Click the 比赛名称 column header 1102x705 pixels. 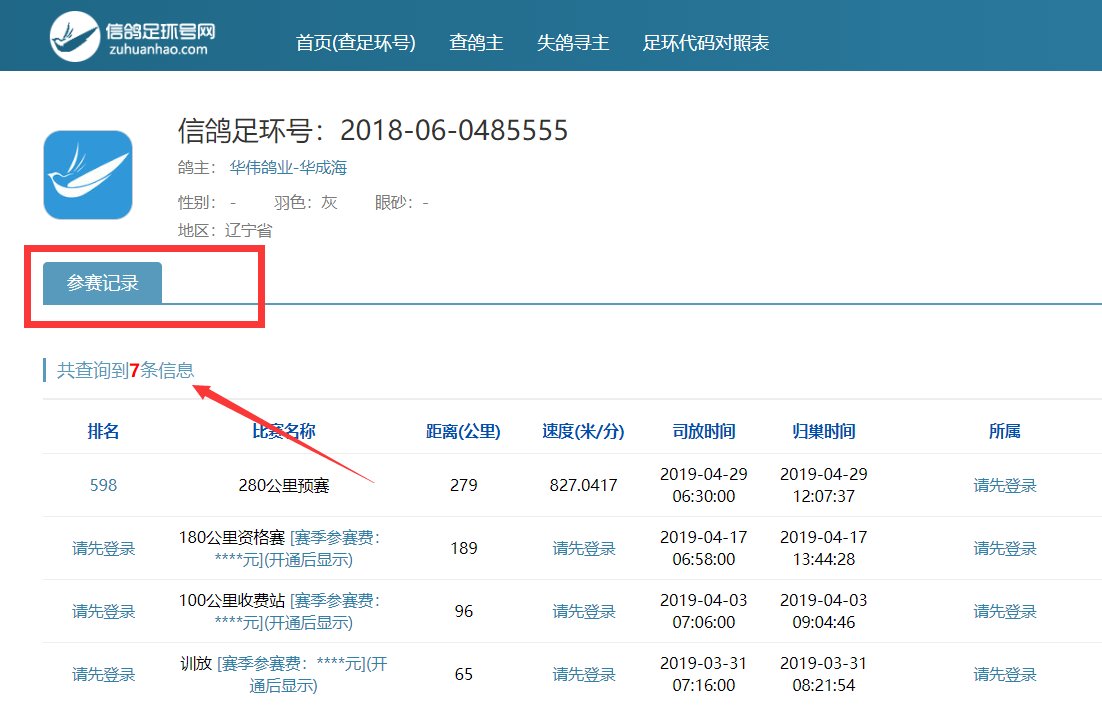(x=283, y=430)
